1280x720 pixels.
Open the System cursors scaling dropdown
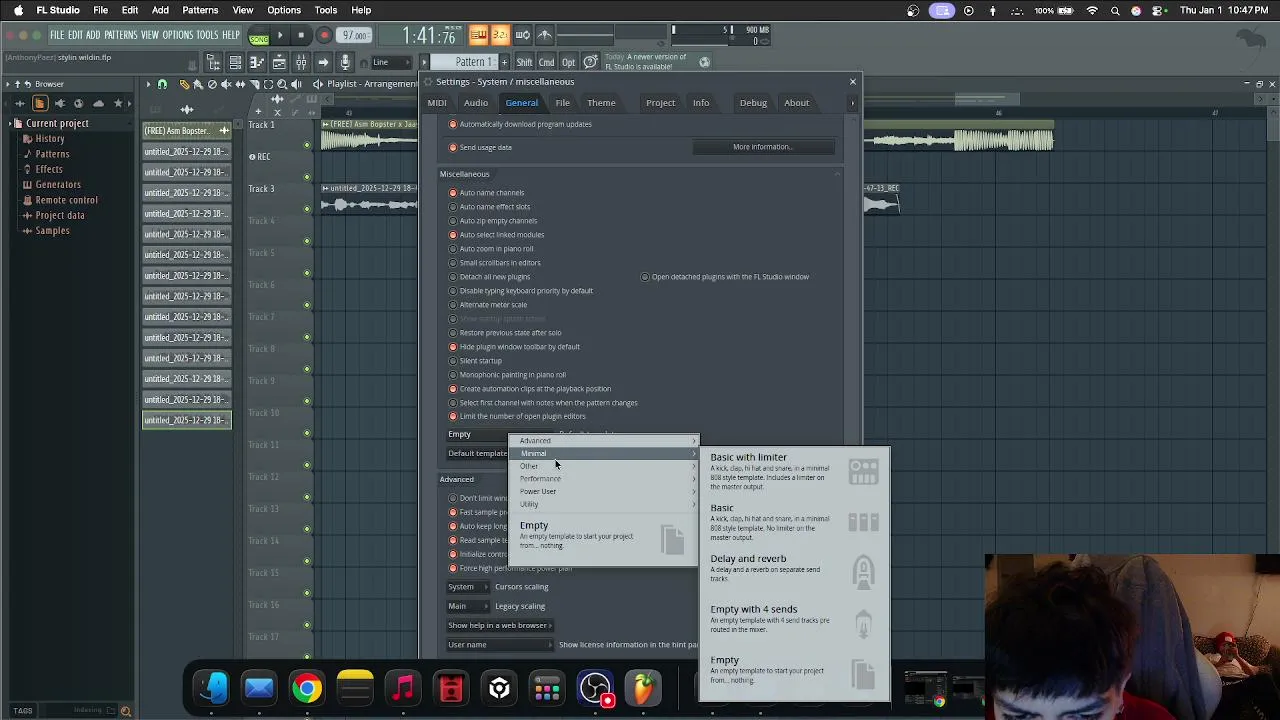tap(468, 587)
